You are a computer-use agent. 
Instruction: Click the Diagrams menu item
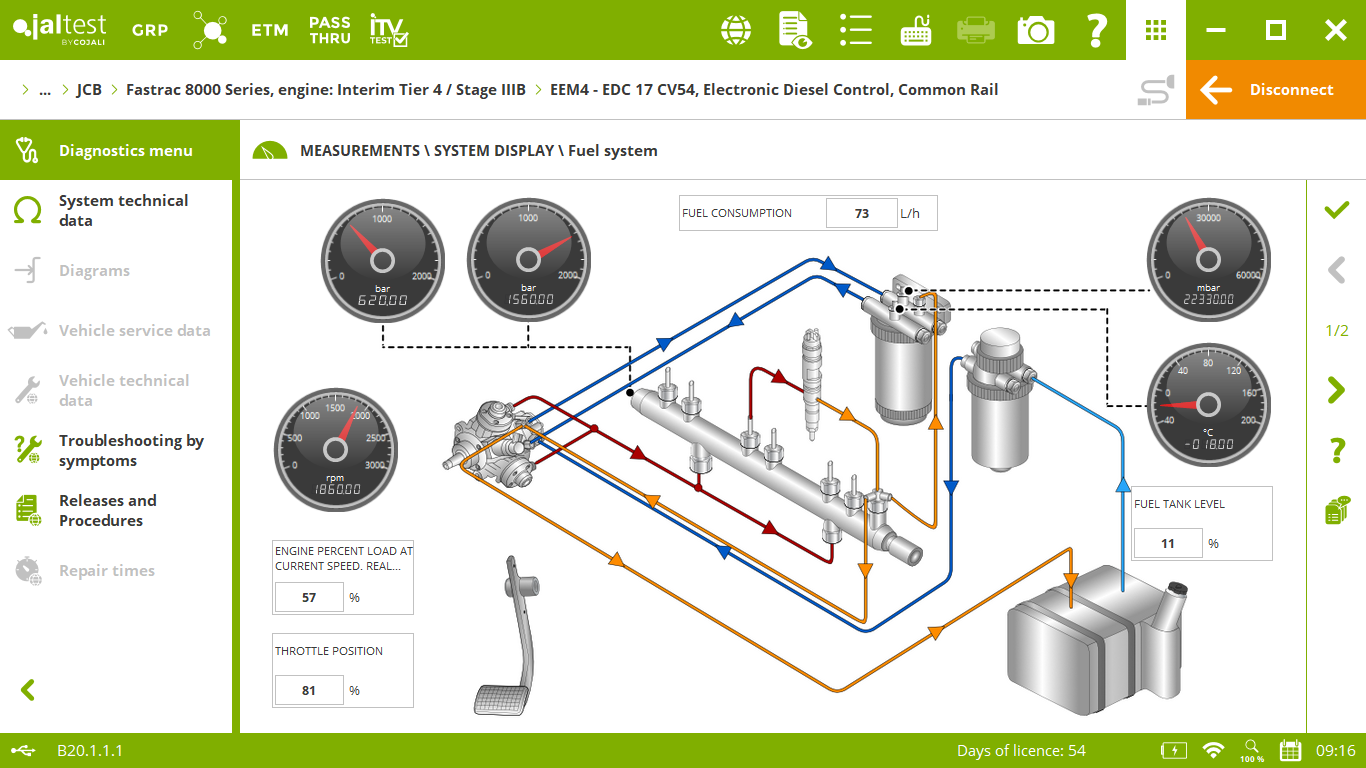click(x=116, y=270)
